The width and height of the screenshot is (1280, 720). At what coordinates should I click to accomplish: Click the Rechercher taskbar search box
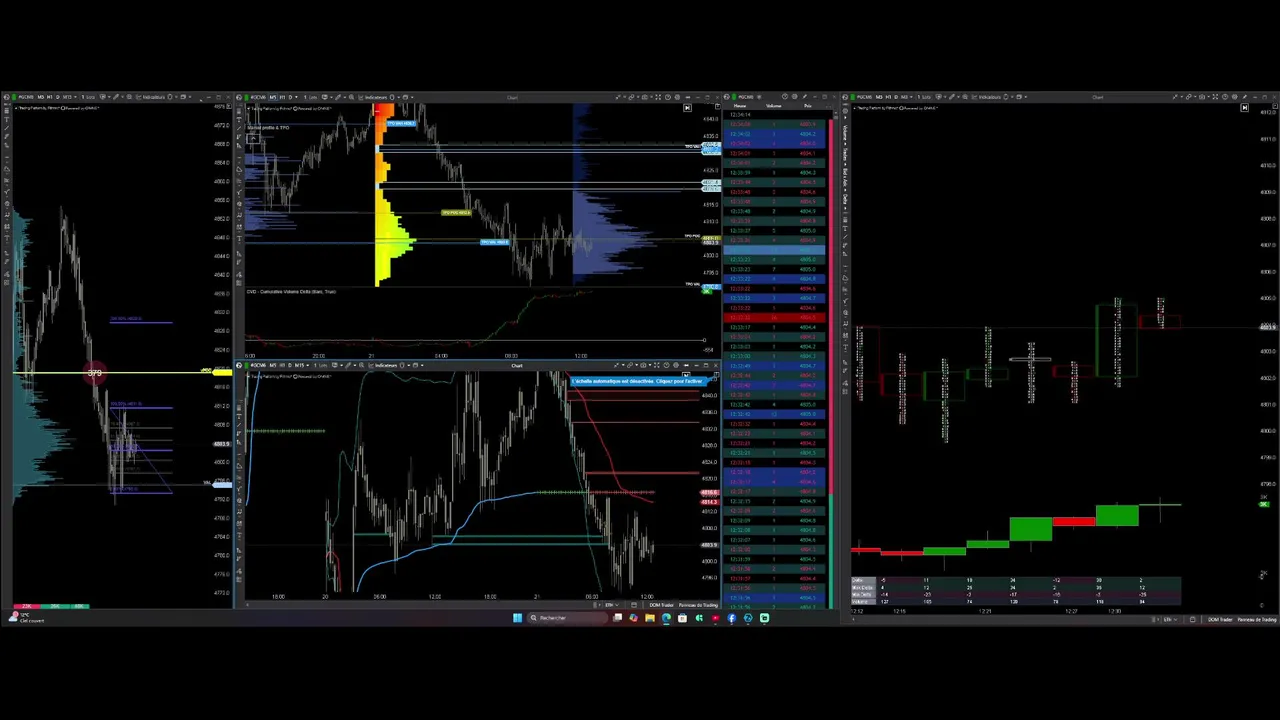[568, 618]
